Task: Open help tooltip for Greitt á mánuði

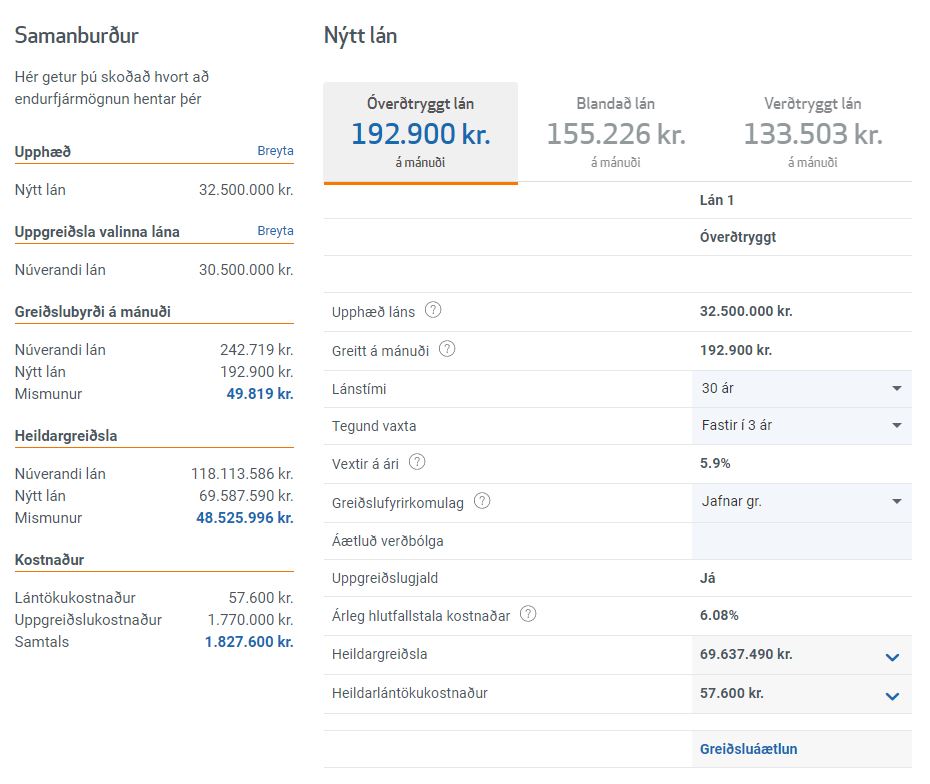Action: pyautogui.click(x=447, y=350)
